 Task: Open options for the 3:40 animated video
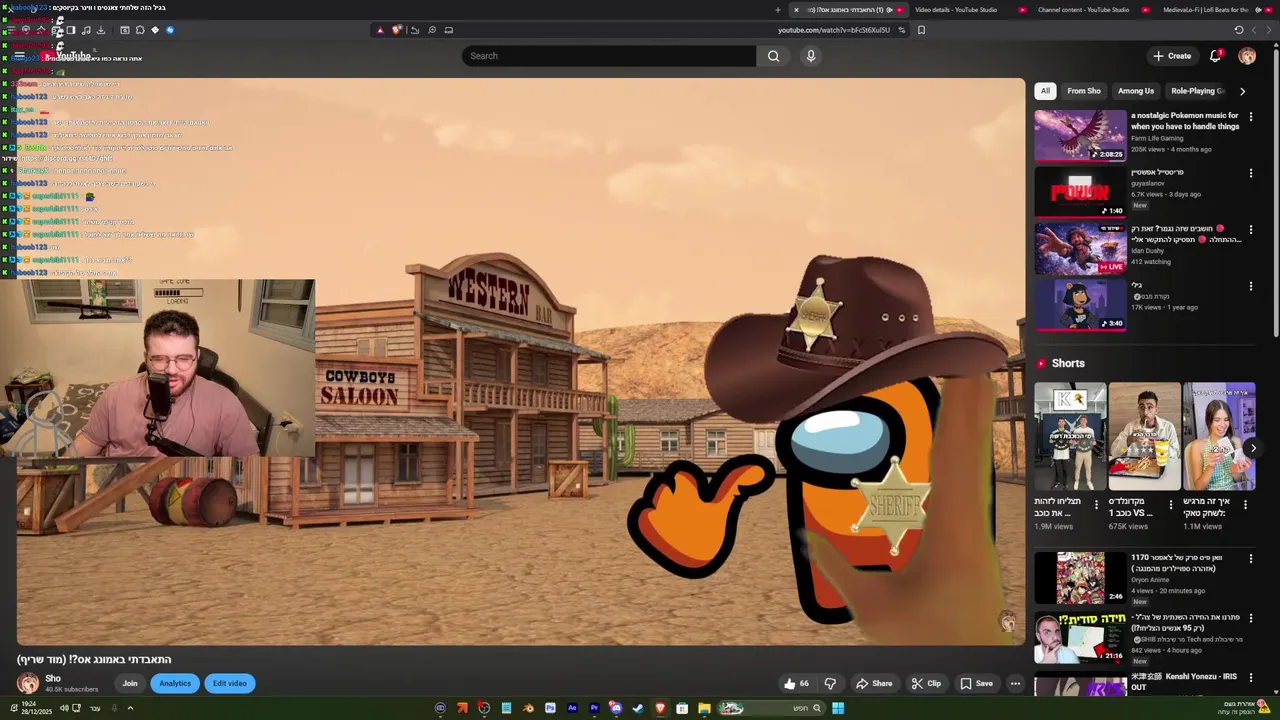click(x=1250, y=287)
